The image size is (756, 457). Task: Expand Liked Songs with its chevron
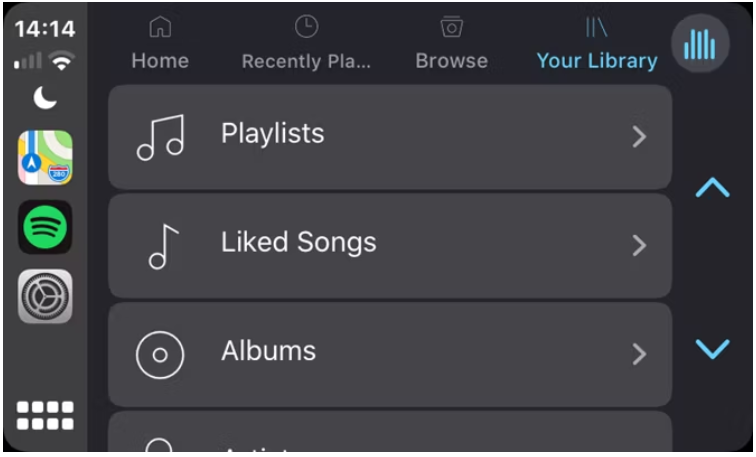pos(639,246)
